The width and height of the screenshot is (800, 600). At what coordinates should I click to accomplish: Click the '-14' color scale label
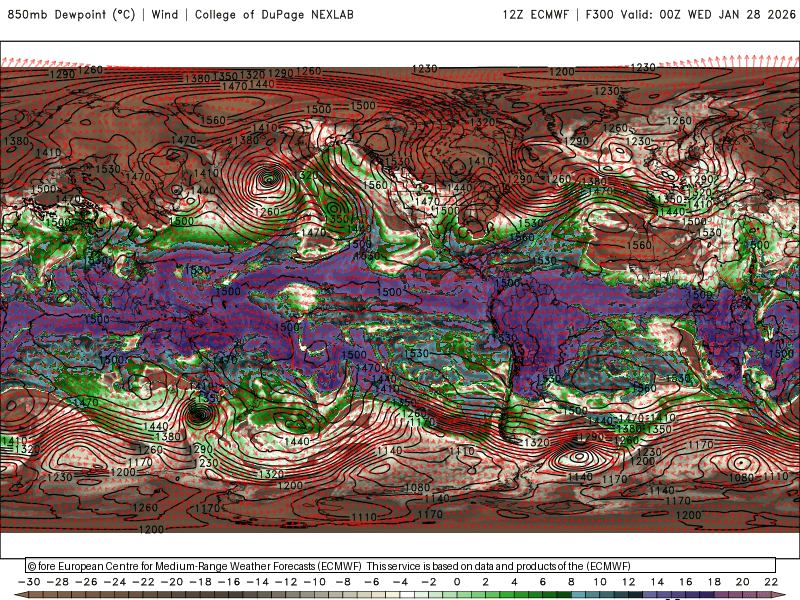click(258, 582)
